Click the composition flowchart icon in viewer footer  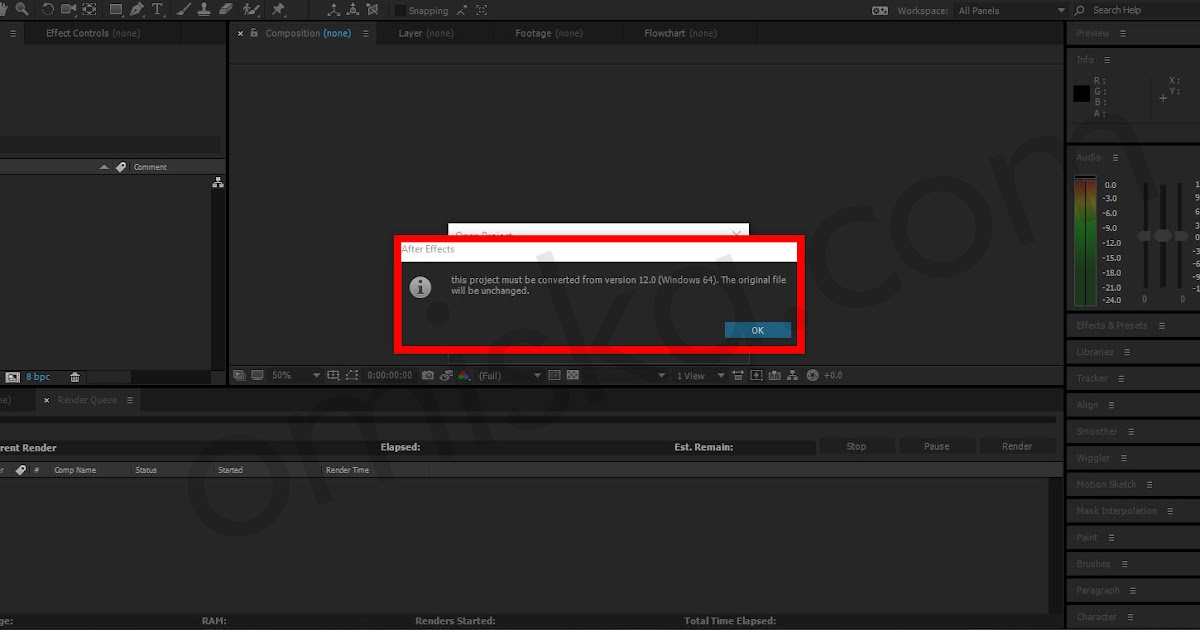coord(792,375)
